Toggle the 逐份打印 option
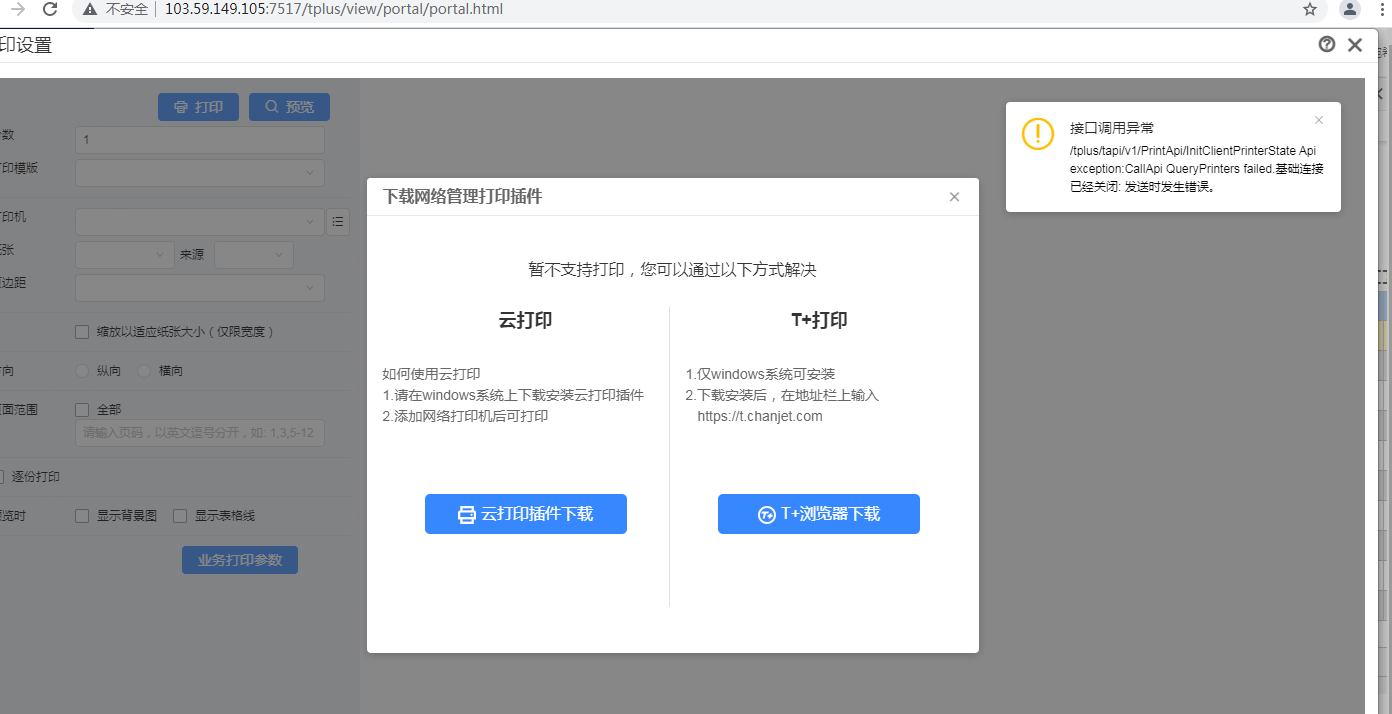 point(3,477)
